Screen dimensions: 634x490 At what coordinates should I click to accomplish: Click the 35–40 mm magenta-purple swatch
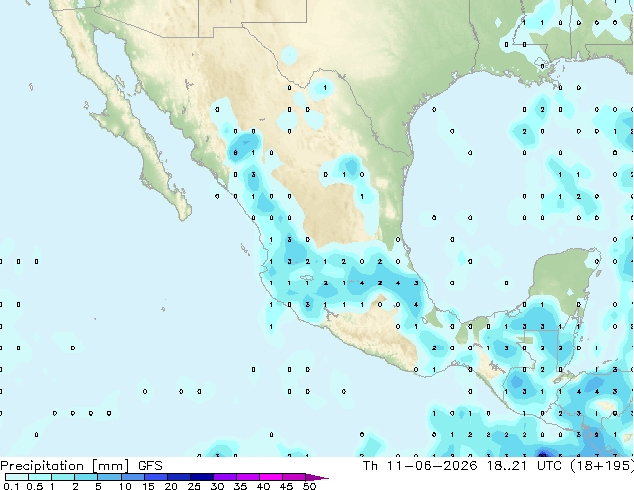tap(247, 477)
